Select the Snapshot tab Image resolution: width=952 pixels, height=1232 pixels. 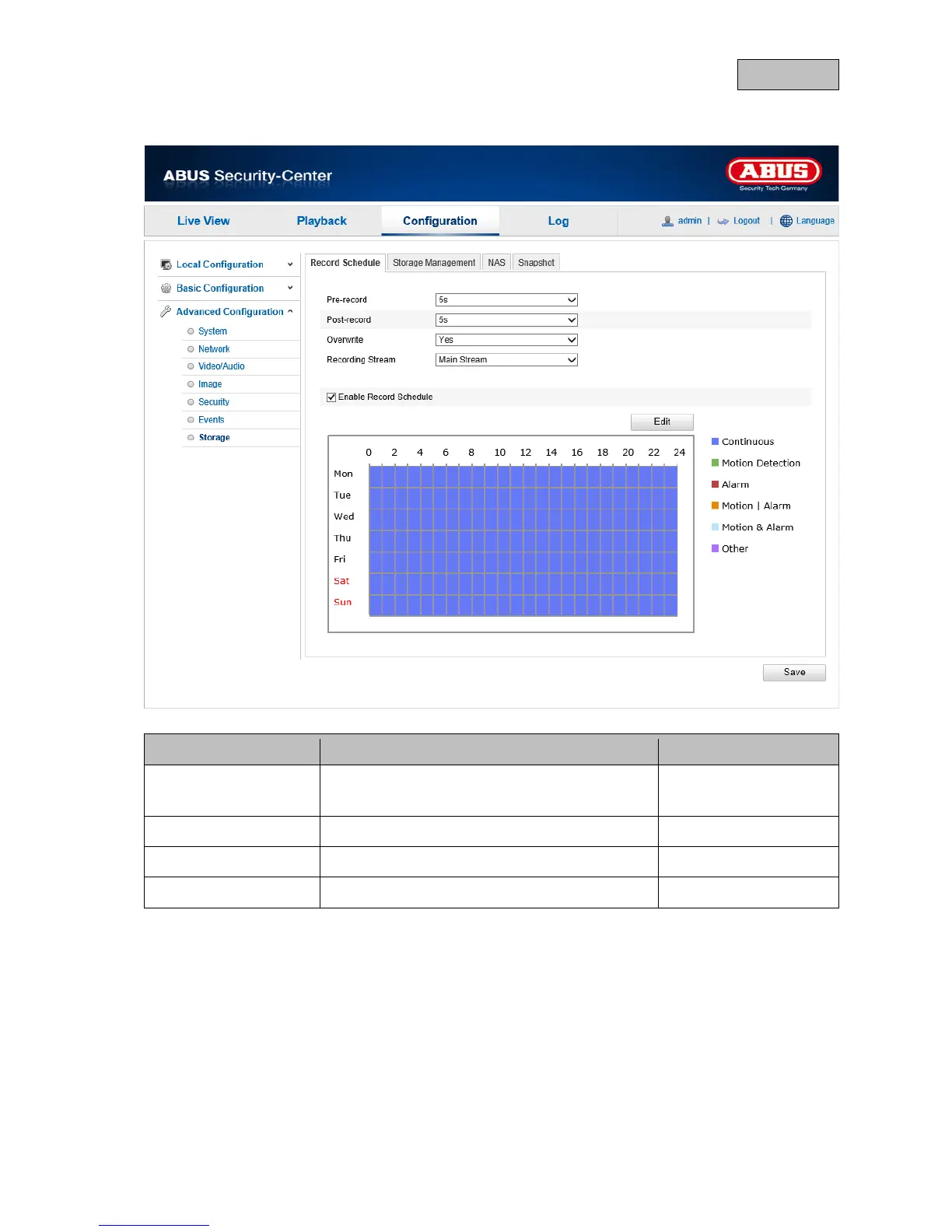pyautogui.click(x=537, y=263)
